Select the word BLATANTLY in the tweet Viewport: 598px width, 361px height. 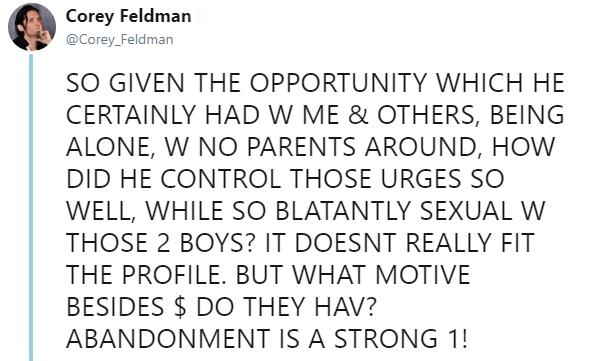(x=342, y=211)
